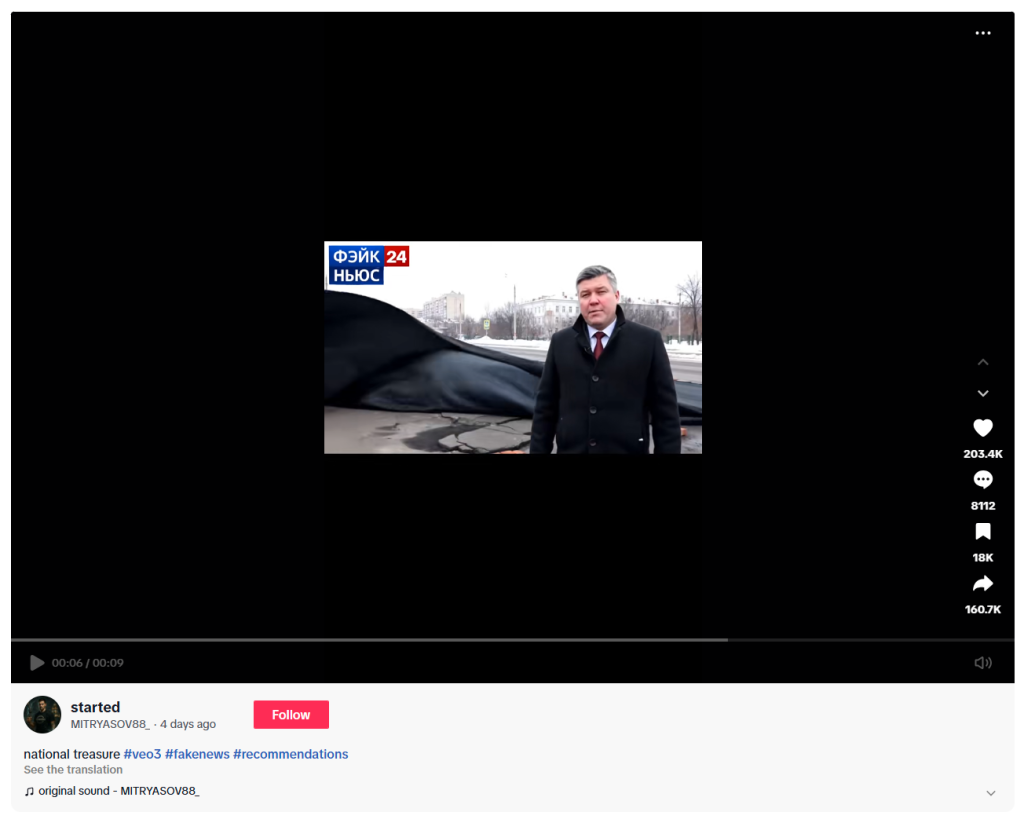Open the 'started' profile name
This screenshot has height=823, width=1024.
coord(95,707)
